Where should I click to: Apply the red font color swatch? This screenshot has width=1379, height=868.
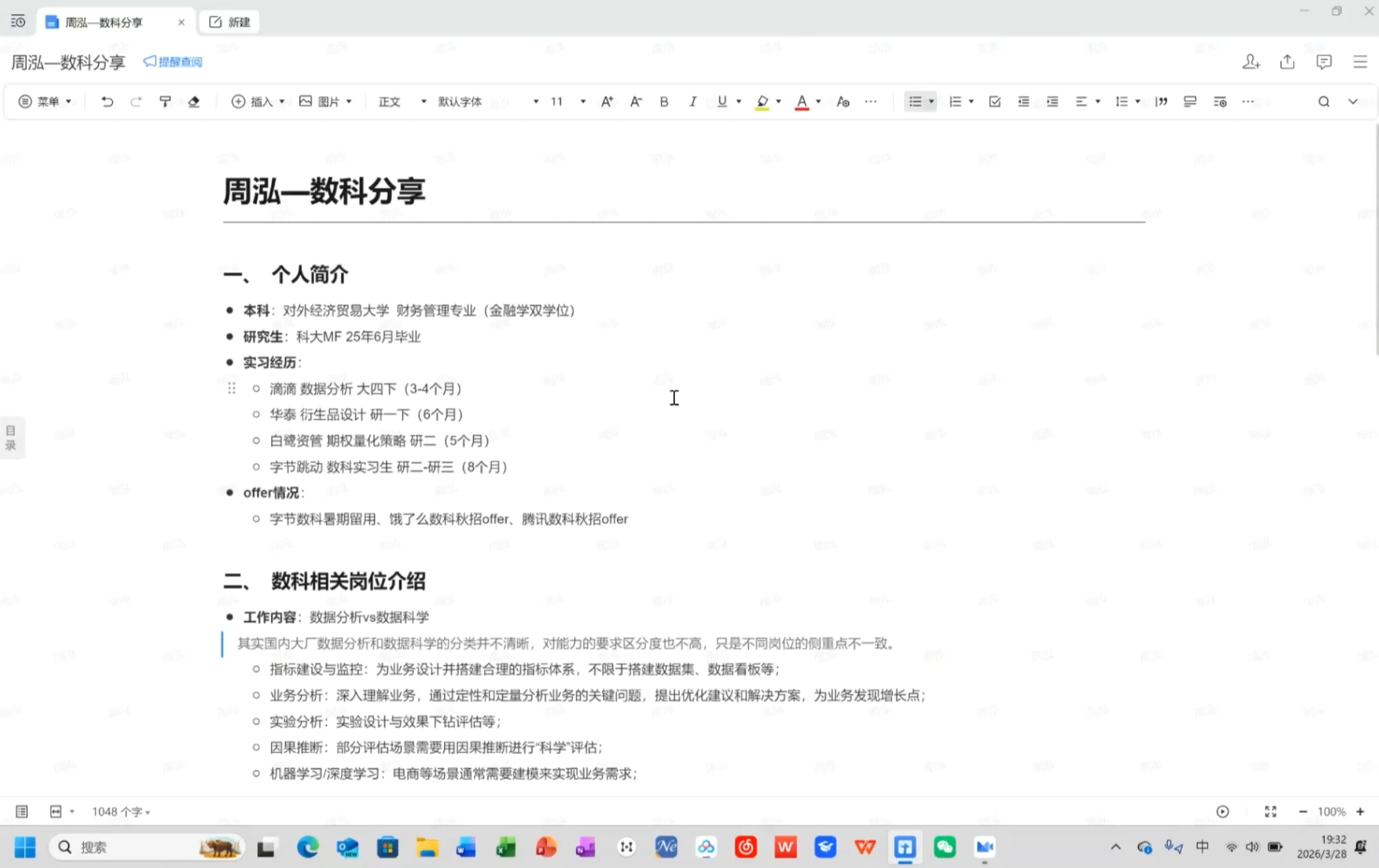tap(801, 102)
